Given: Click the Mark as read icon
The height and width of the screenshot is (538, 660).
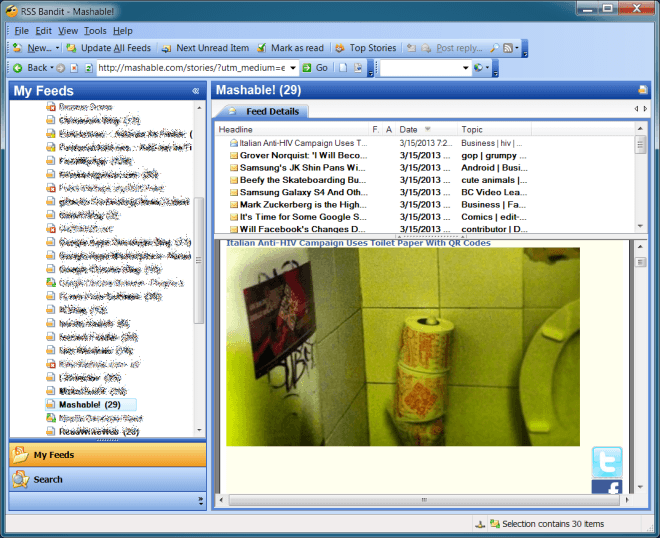Looking at the screenshot, I should (262, 48).
